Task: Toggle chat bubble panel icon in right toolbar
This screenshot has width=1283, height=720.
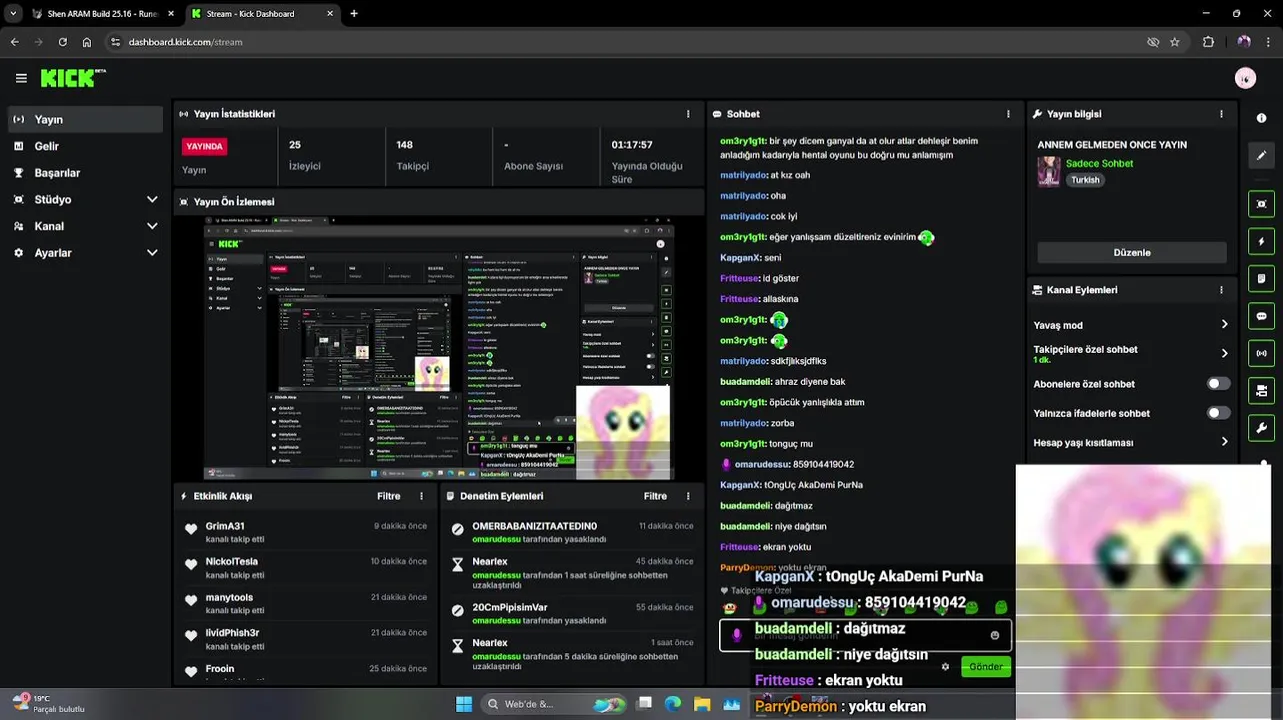Action: click(x=1261, y=316)
